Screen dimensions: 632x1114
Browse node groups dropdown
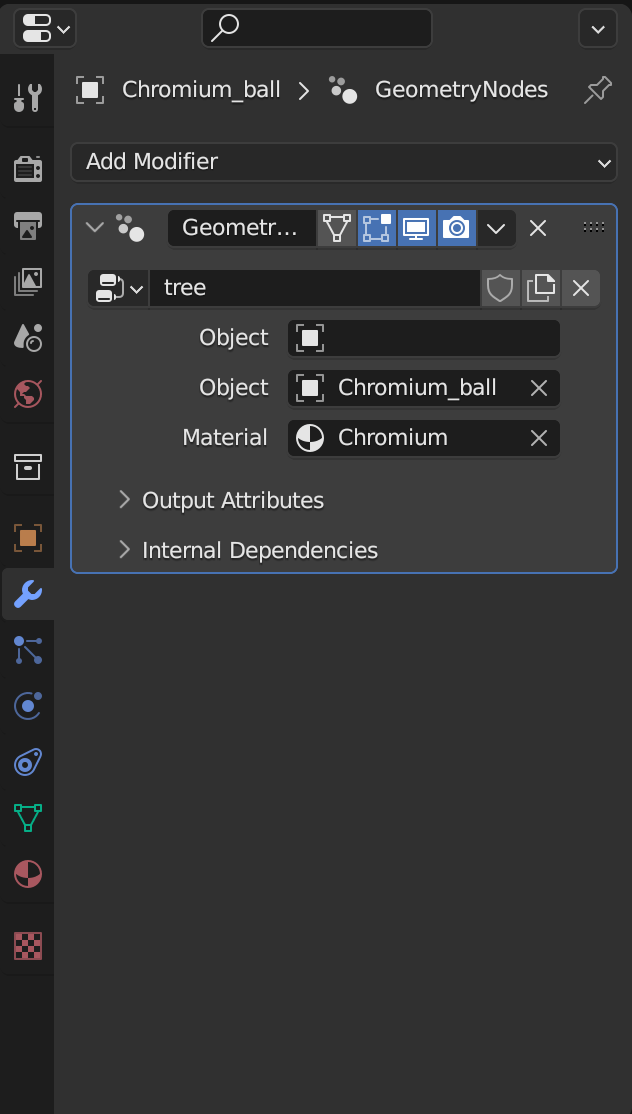[119, 288]
